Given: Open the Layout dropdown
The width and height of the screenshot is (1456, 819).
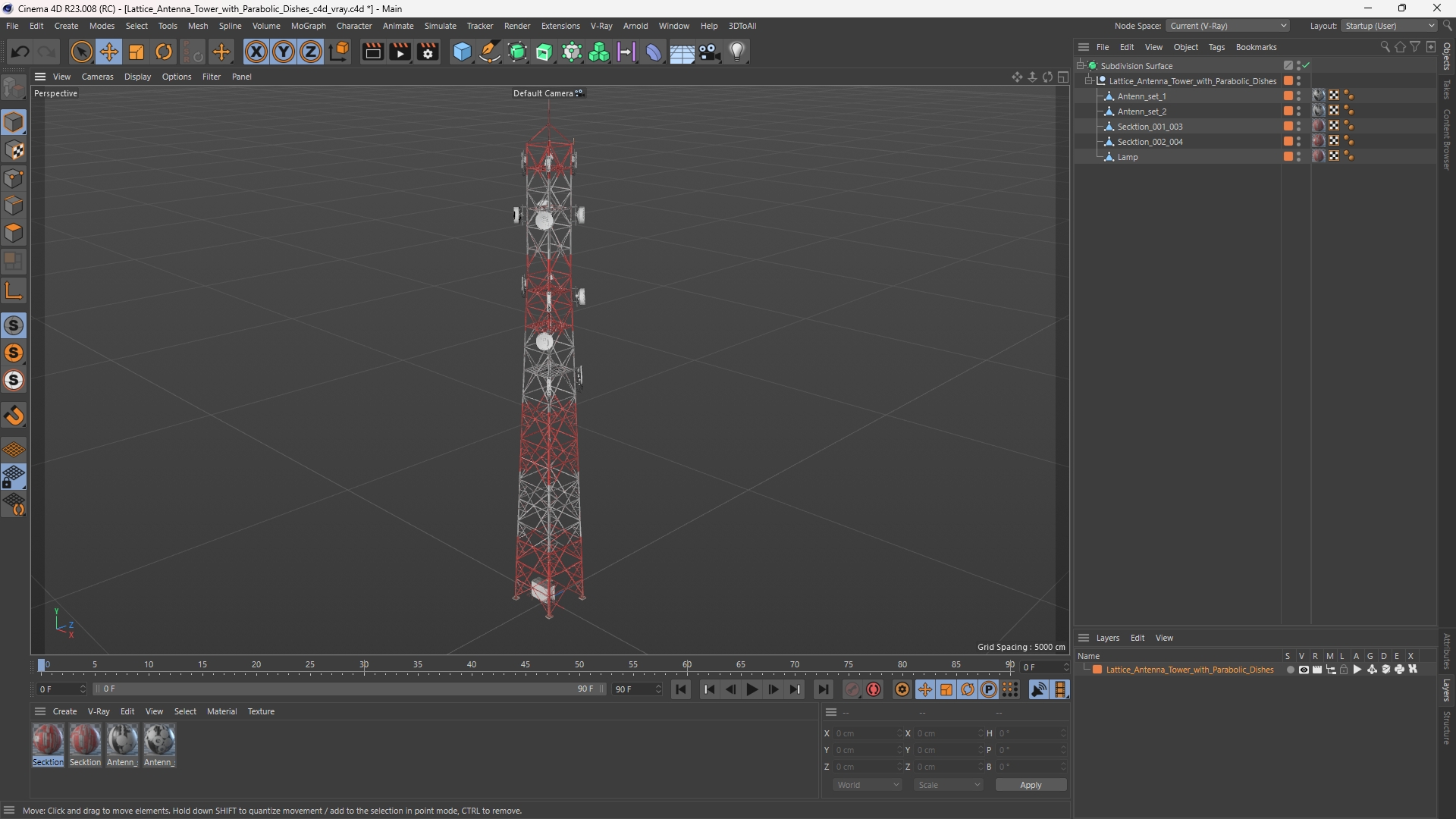Looking at the screenshot, I should [1389, 26].
